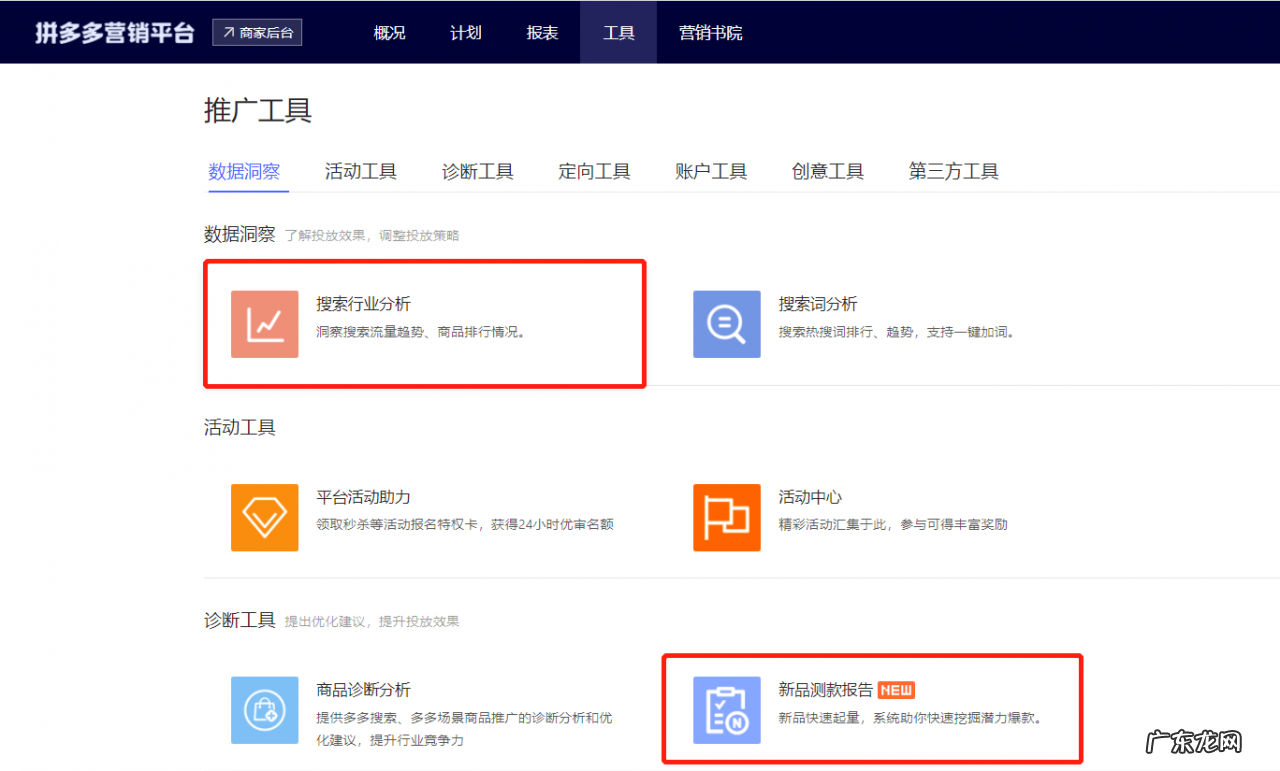The width and height of the screenshot is (1280, 771).
Task: Select 计划 from the top navigation
Action: point(465,32)
